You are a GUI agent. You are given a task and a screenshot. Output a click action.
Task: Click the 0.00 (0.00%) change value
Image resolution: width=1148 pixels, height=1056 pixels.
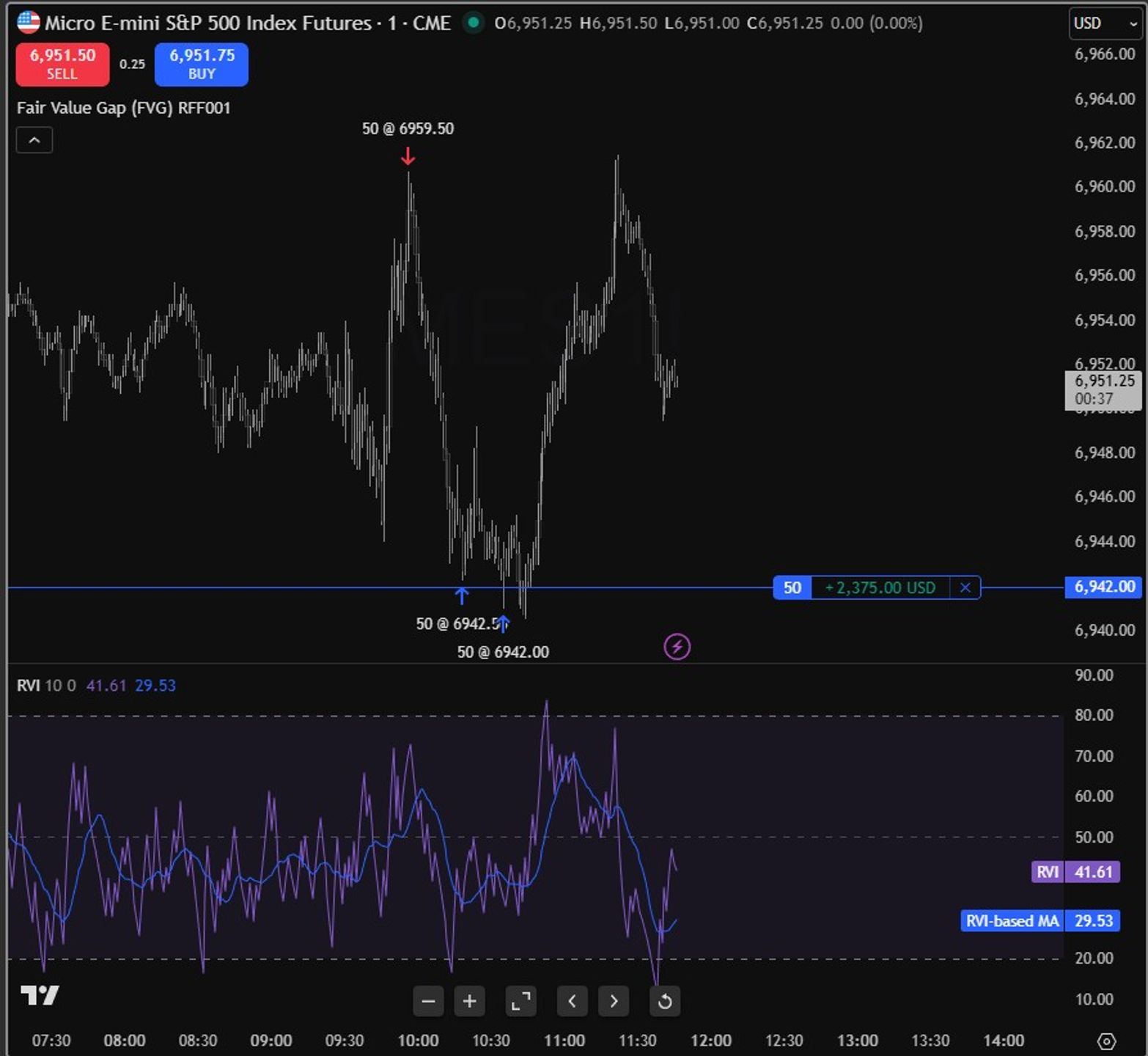point(877,23)
